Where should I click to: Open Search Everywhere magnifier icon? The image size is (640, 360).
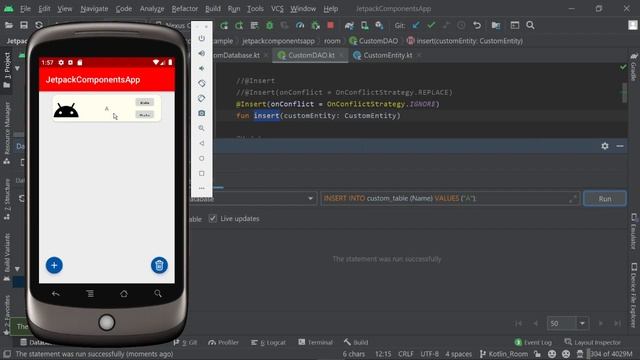(x=530, y=25)
